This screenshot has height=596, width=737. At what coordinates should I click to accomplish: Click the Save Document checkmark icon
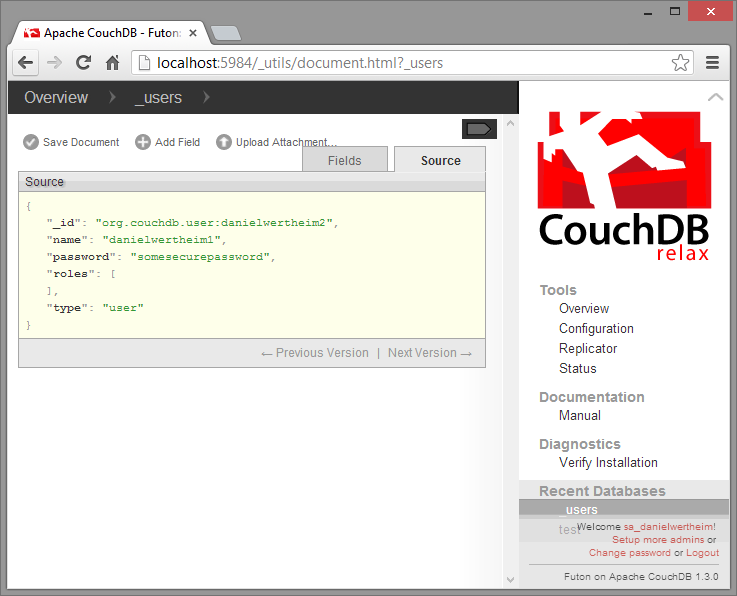pyautogui.click(x=31, y=142)
